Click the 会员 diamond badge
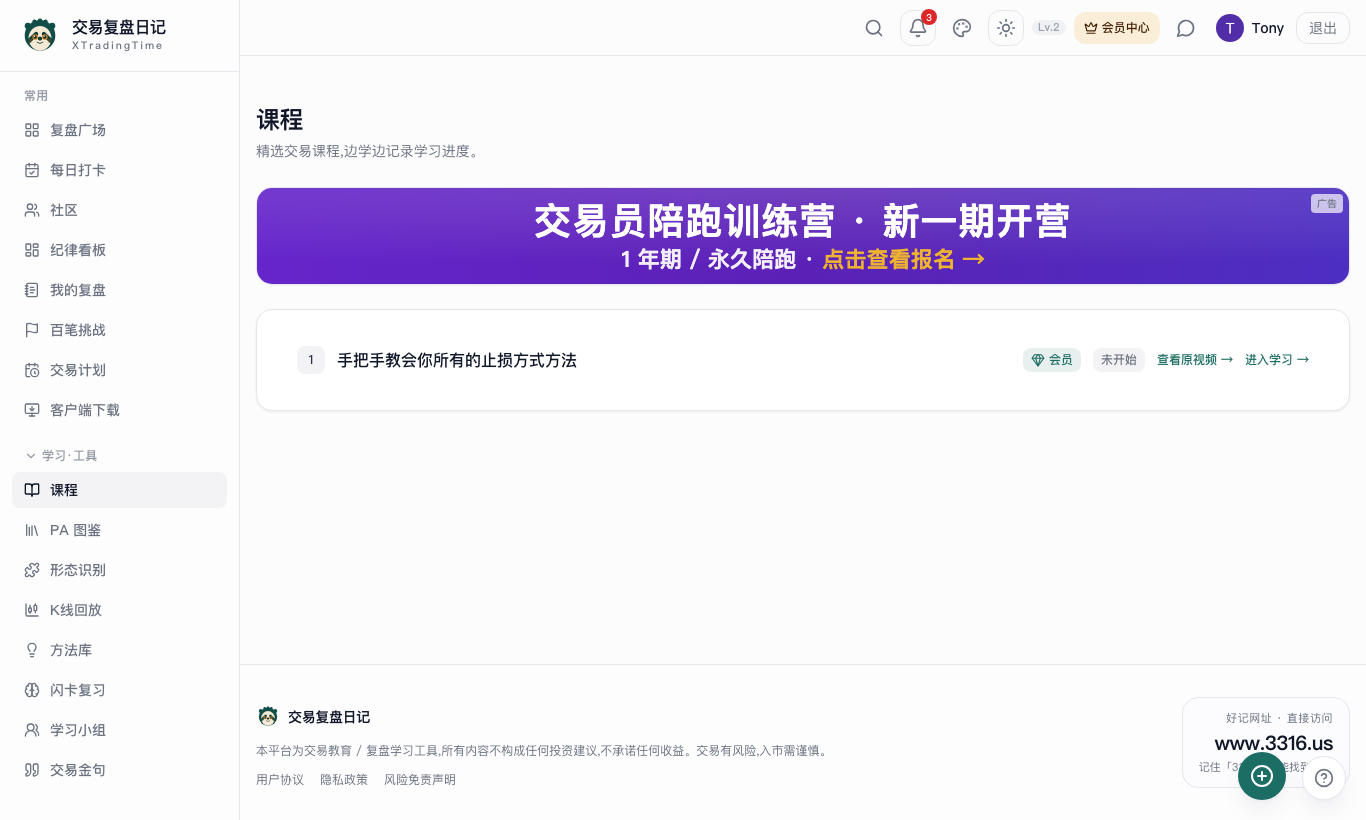1366x820 pixels. click(1052, 360)
